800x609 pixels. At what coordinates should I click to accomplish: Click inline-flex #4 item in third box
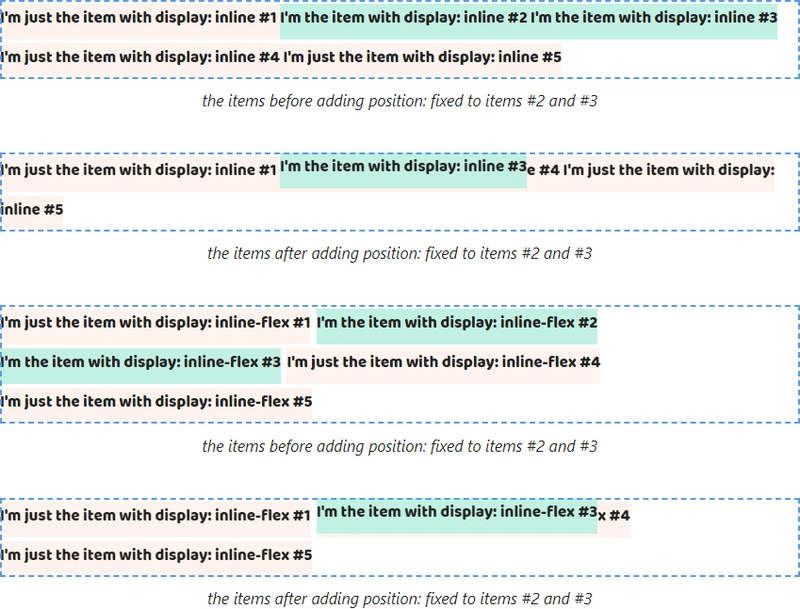coord(443,366)
